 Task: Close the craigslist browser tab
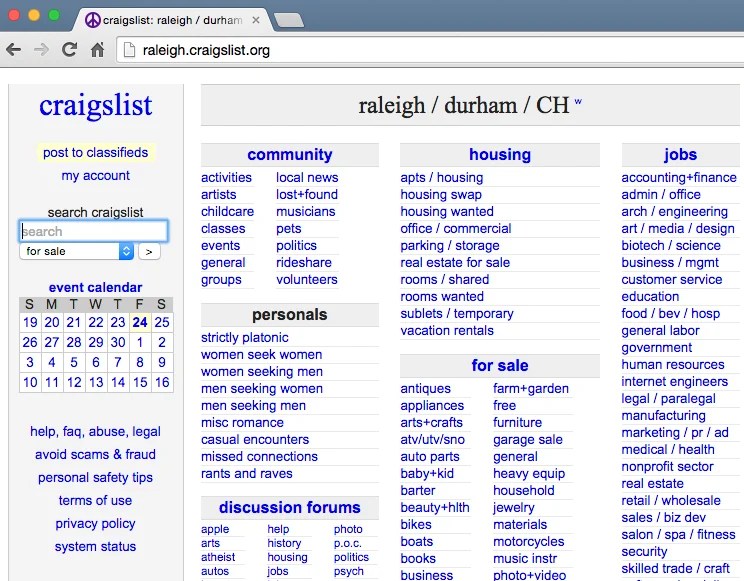click(x=256, y=20)
